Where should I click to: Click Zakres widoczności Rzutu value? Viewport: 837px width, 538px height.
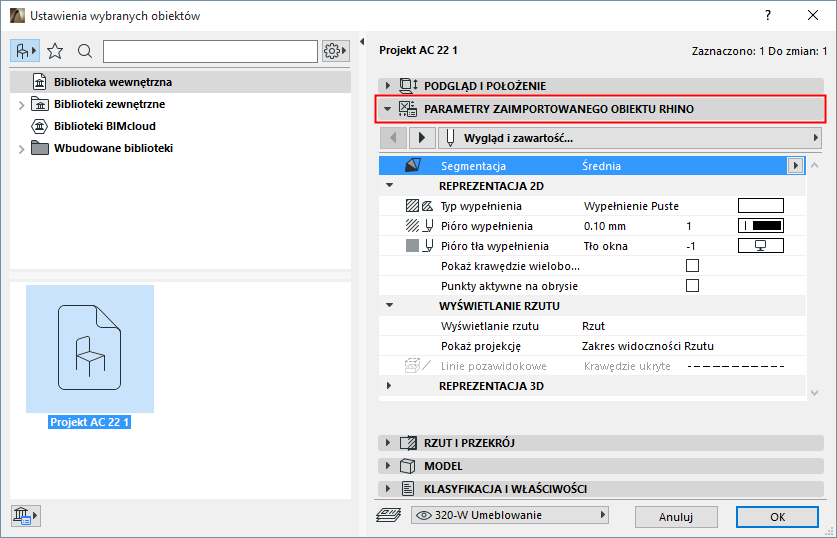click(x=648, y=346)
